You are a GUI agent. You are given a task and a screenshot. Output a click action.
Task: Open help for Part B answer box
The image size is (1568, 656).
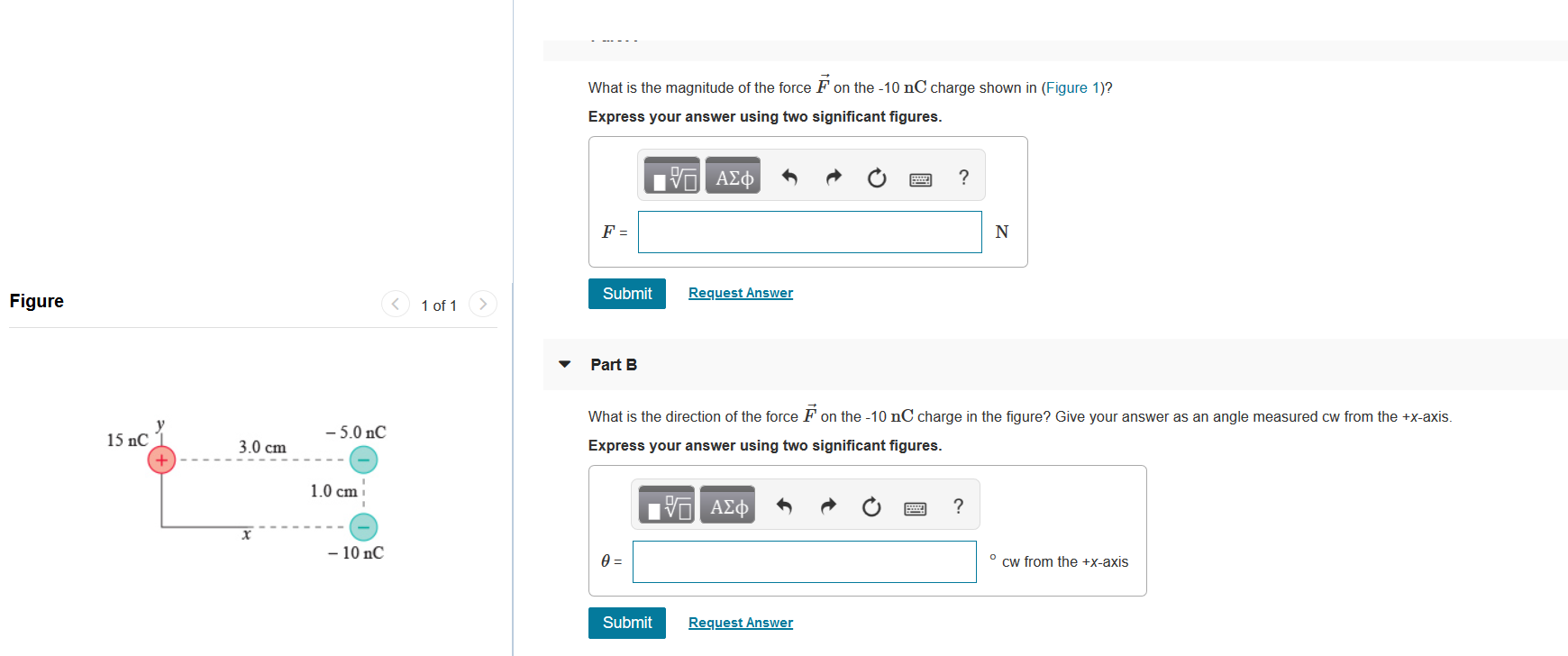tap(958, 506)
